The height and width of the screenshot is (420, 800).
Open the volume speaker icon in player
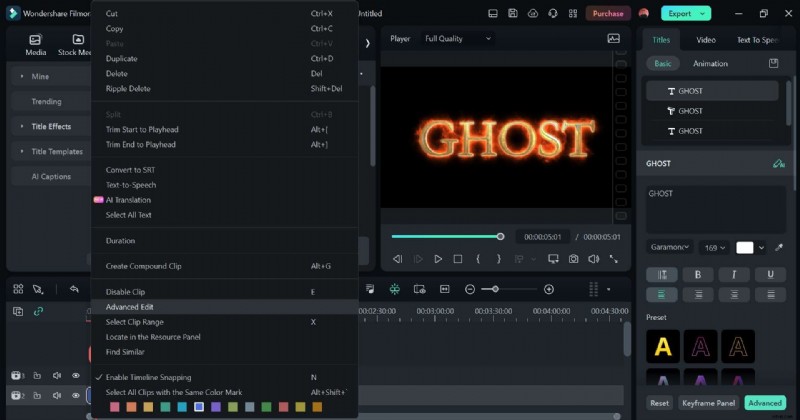click(593, 259)
